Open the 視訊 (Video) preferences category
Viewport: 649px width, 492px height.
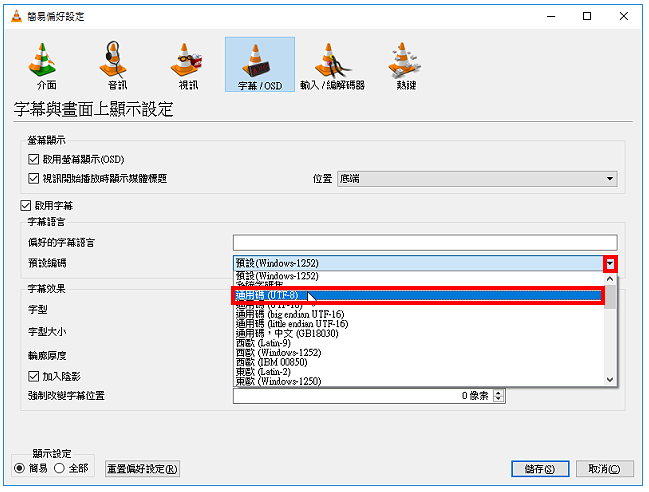pos(185,65)
